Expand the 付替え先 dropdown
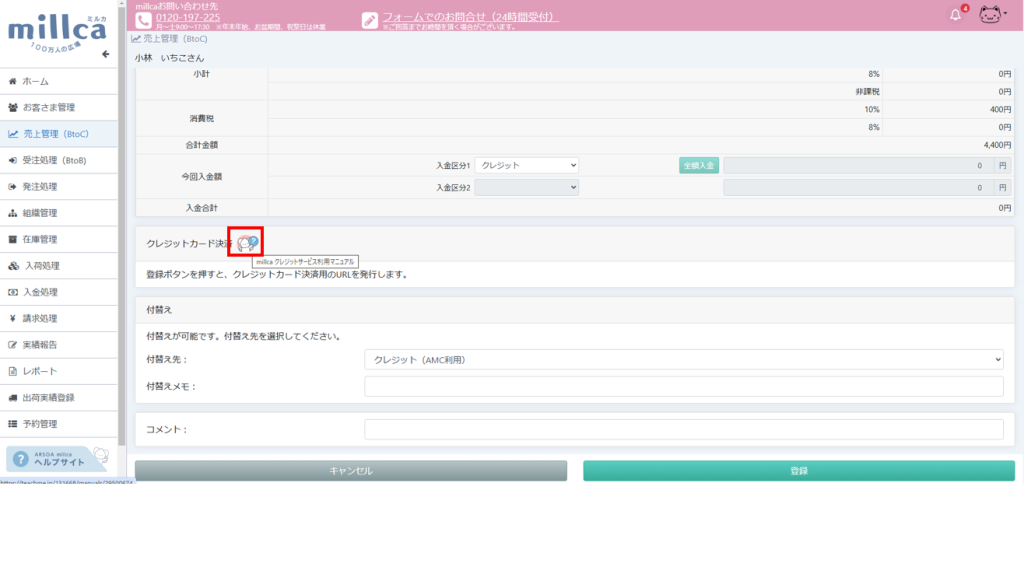Screen dimensions: 1024x574 (x=683, y=359)
